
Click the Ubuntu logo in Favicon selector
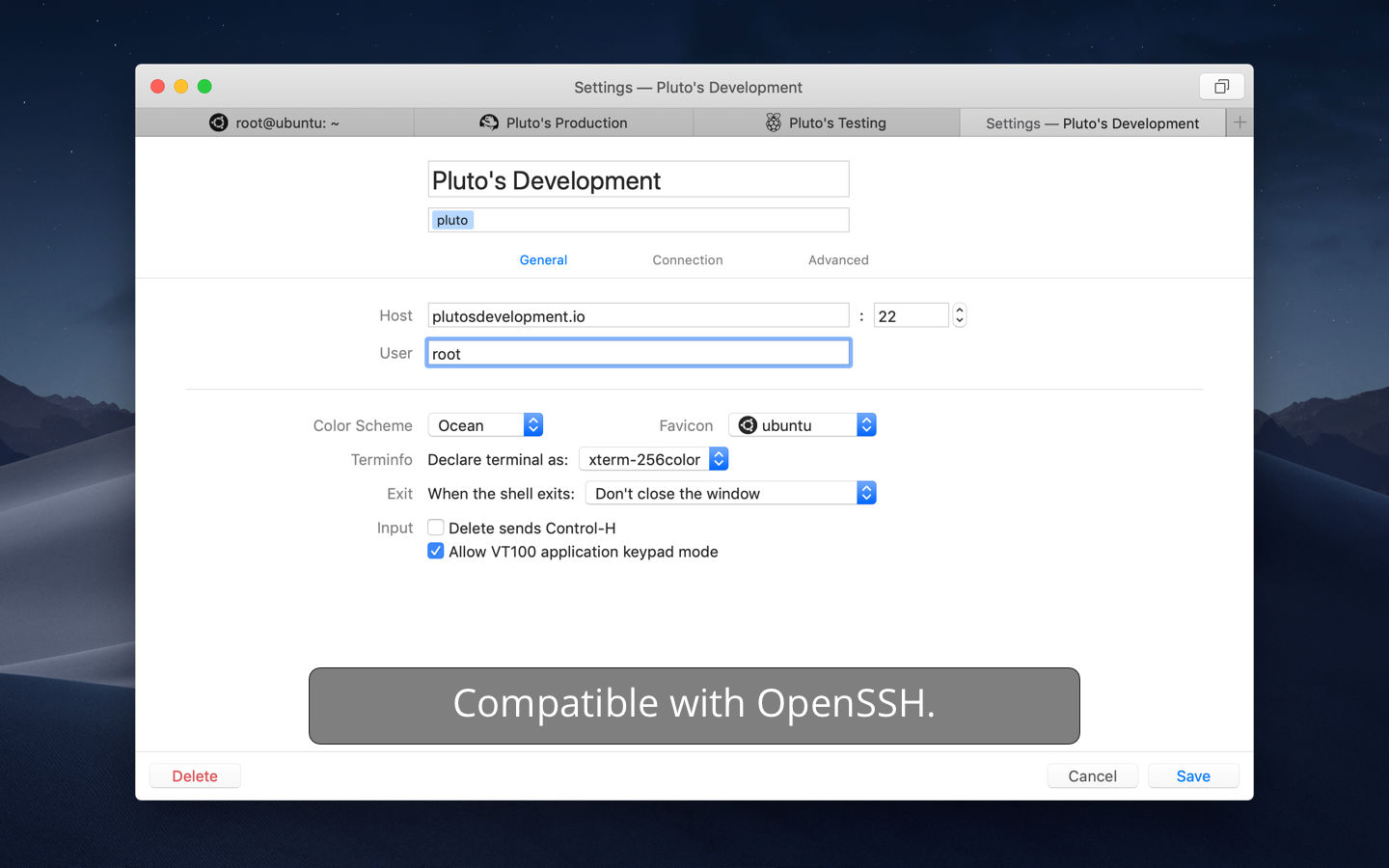point(748,425)
